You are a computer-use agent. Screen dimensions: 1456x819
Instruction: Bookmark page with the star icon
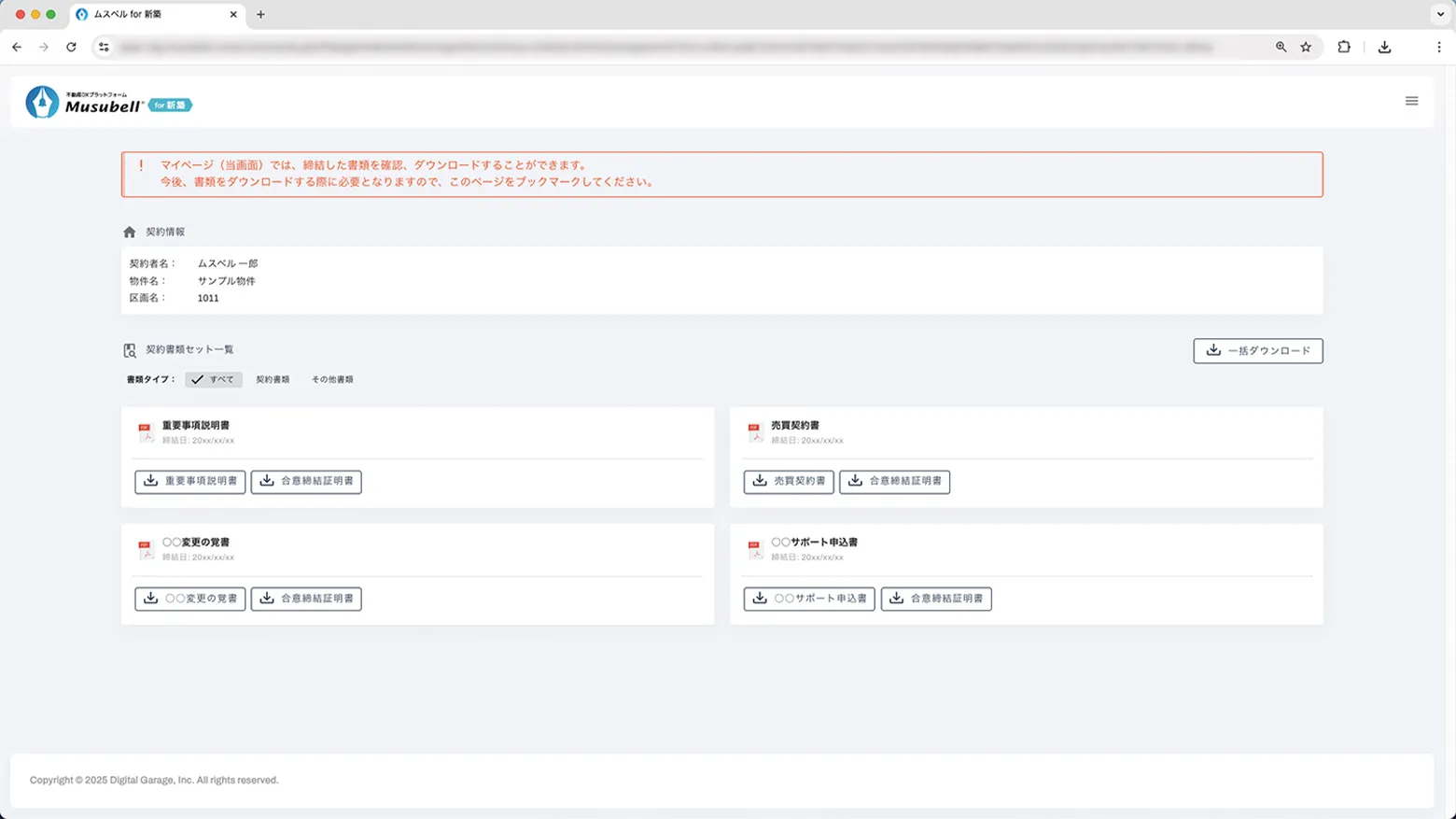(1306, 47)
